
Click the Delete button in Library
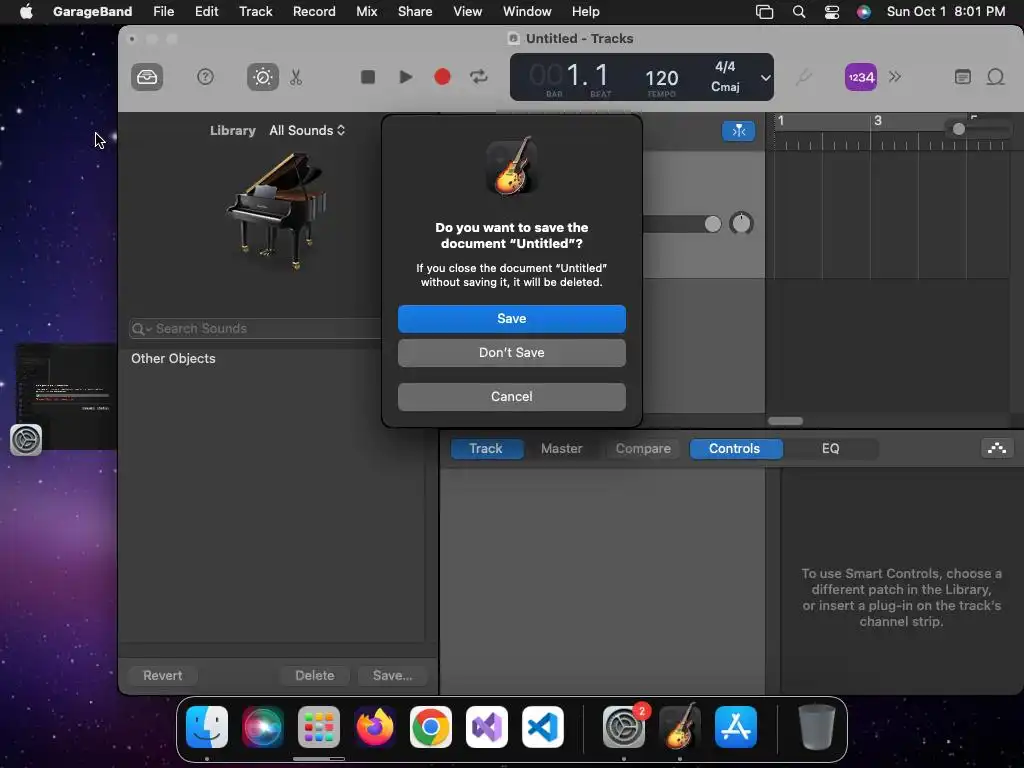tap(315, 676)
